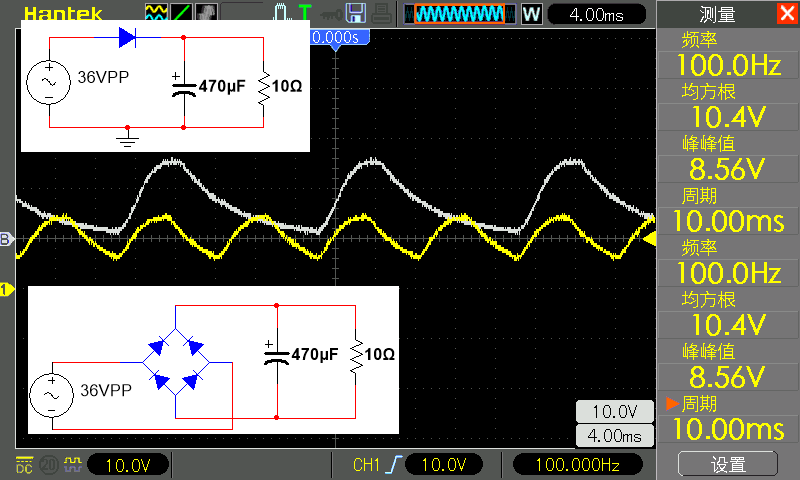The width and height of the screenshot is (800, 480).
Task: Click the waveform memory overview bar
Action: click(x=460, y=14)
